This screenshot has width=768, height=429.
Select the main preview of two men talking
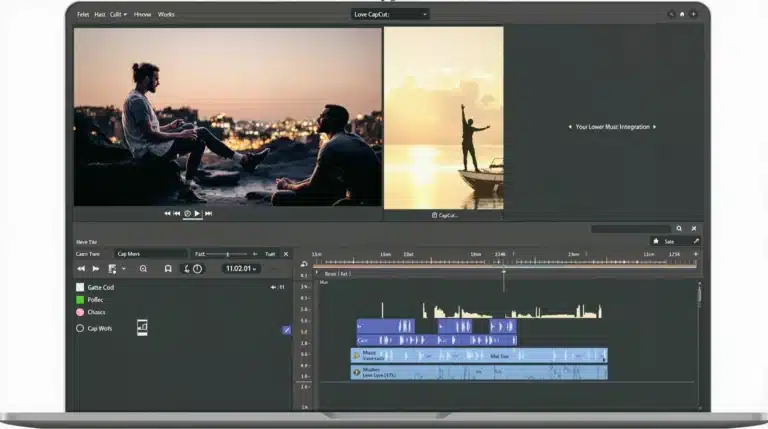tap(228, 117)
